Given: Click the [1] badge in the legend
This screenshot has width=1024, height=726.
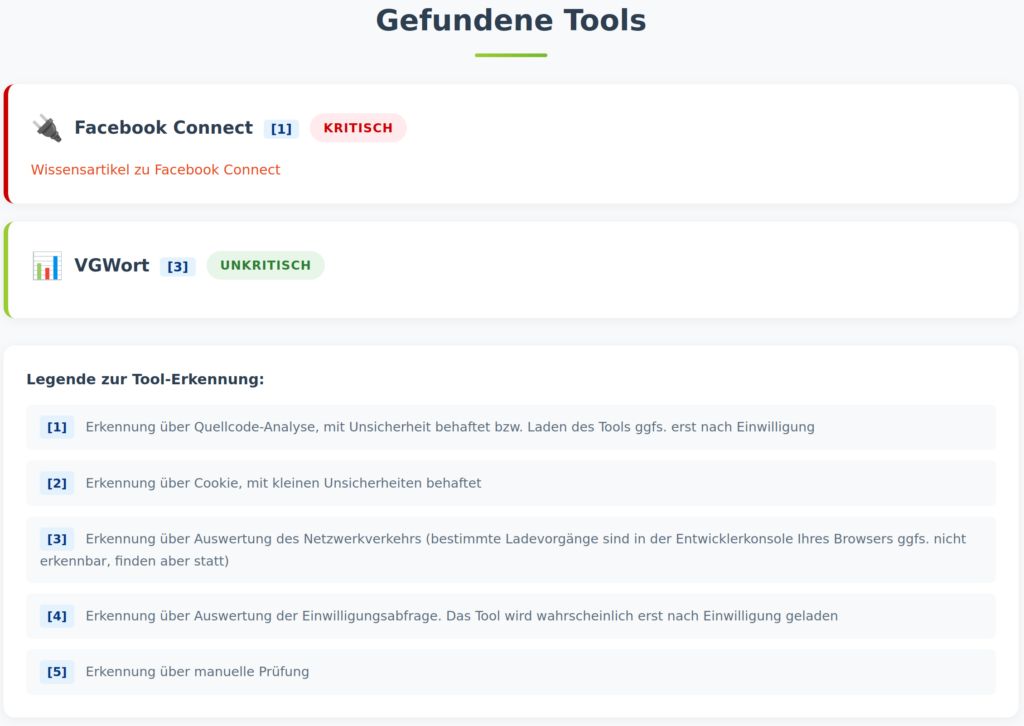Looking at the screenshot, I should [57, 427].
